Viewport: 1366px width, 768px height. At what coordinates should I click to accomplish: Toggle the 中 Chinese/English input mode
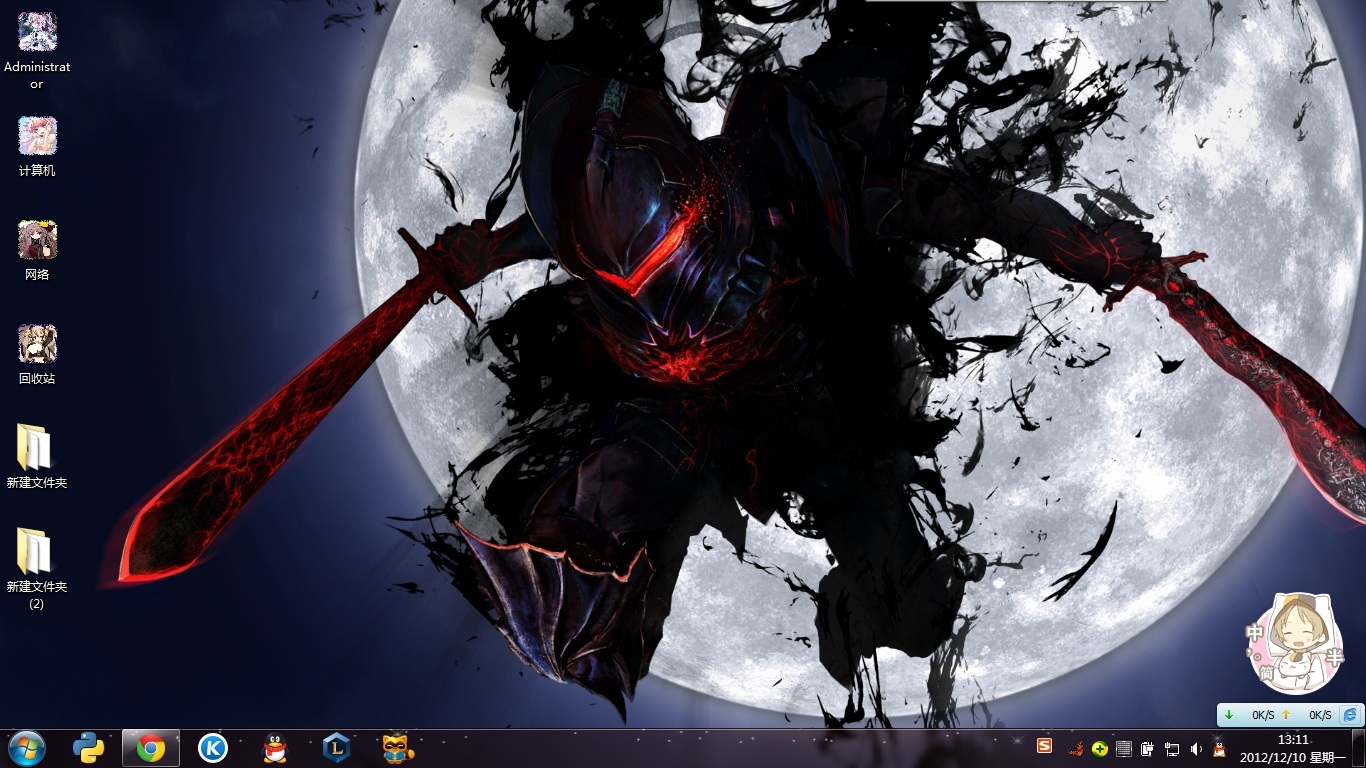click(x=1255, y=633)
